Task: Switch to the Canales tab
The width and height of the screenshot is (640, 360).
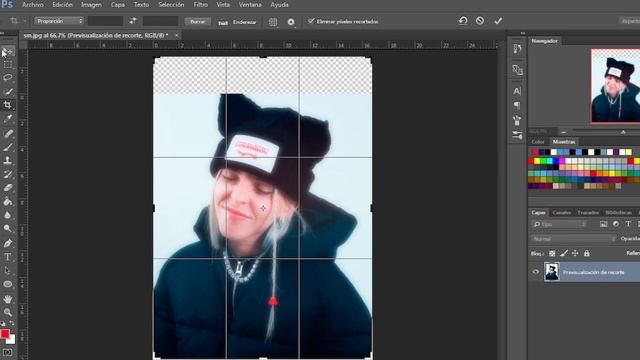Action: tap(562, 213)
